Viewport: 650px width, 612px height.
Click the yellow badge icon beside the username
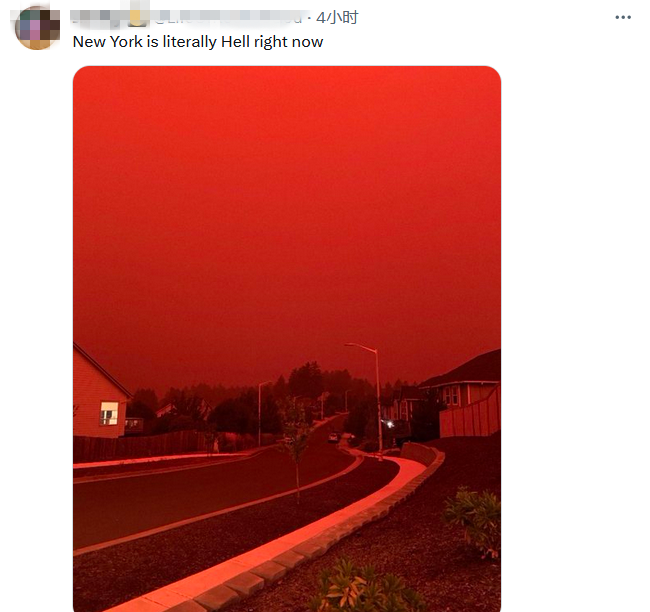point(138,17)
